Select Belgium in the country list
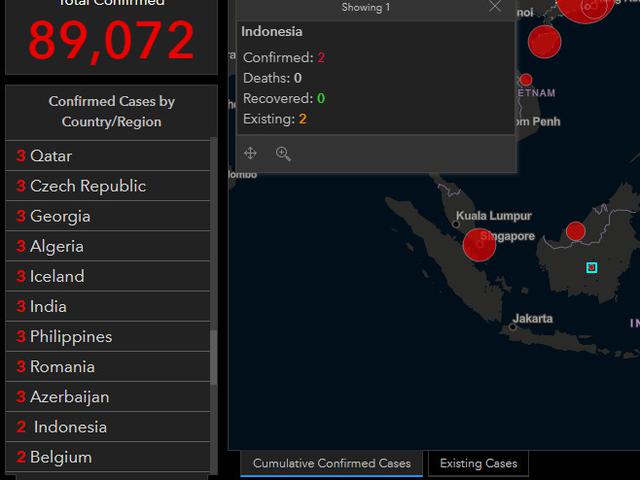640x480 pixels. click(x=108, y=457)
